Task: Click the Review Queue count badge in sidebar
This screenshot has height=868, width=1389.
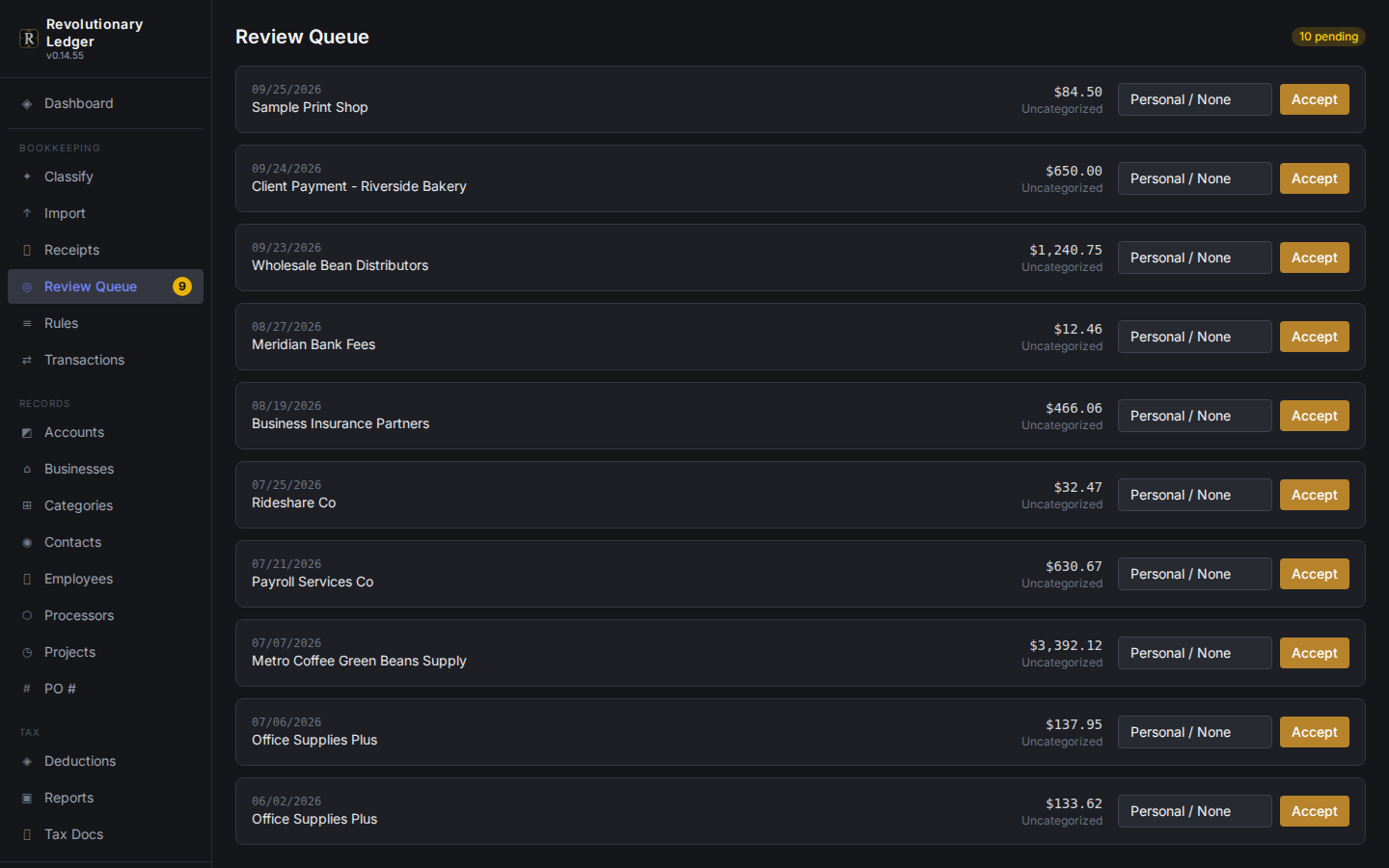Action: tap(182, 286)
